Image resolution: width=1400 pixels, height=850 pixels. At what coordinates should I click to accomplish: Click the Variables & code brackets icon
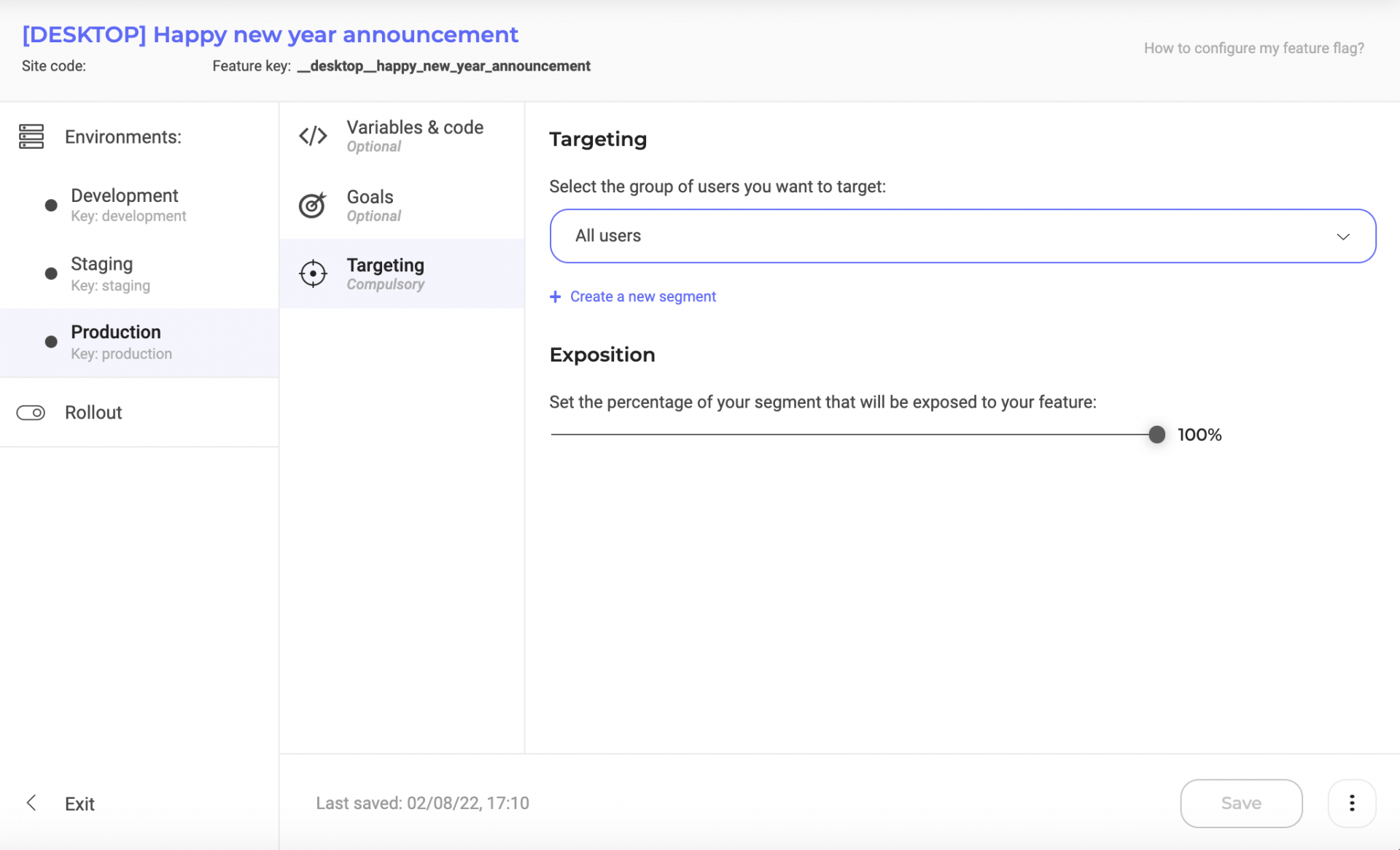point(313,136)
